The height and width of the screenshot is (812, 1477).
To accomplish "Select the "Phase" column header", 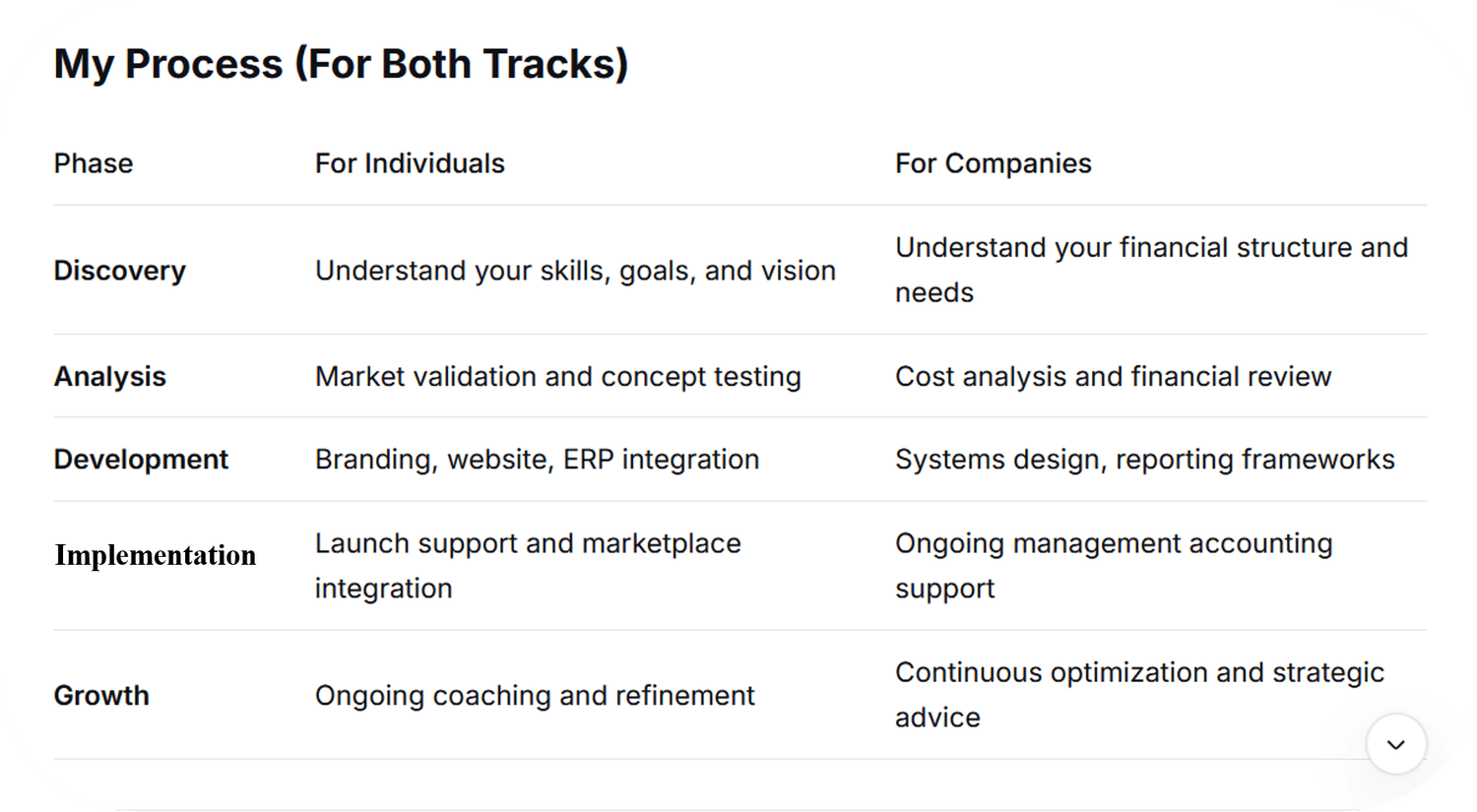I will [94, 163].
